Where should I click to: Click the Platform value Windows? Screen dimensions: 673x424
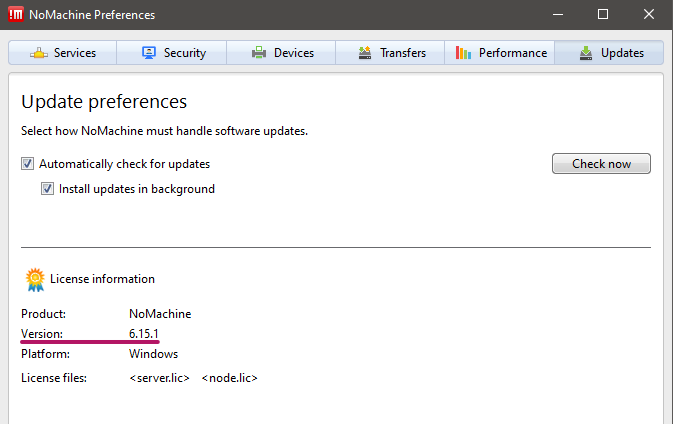[x=153, y=354]
